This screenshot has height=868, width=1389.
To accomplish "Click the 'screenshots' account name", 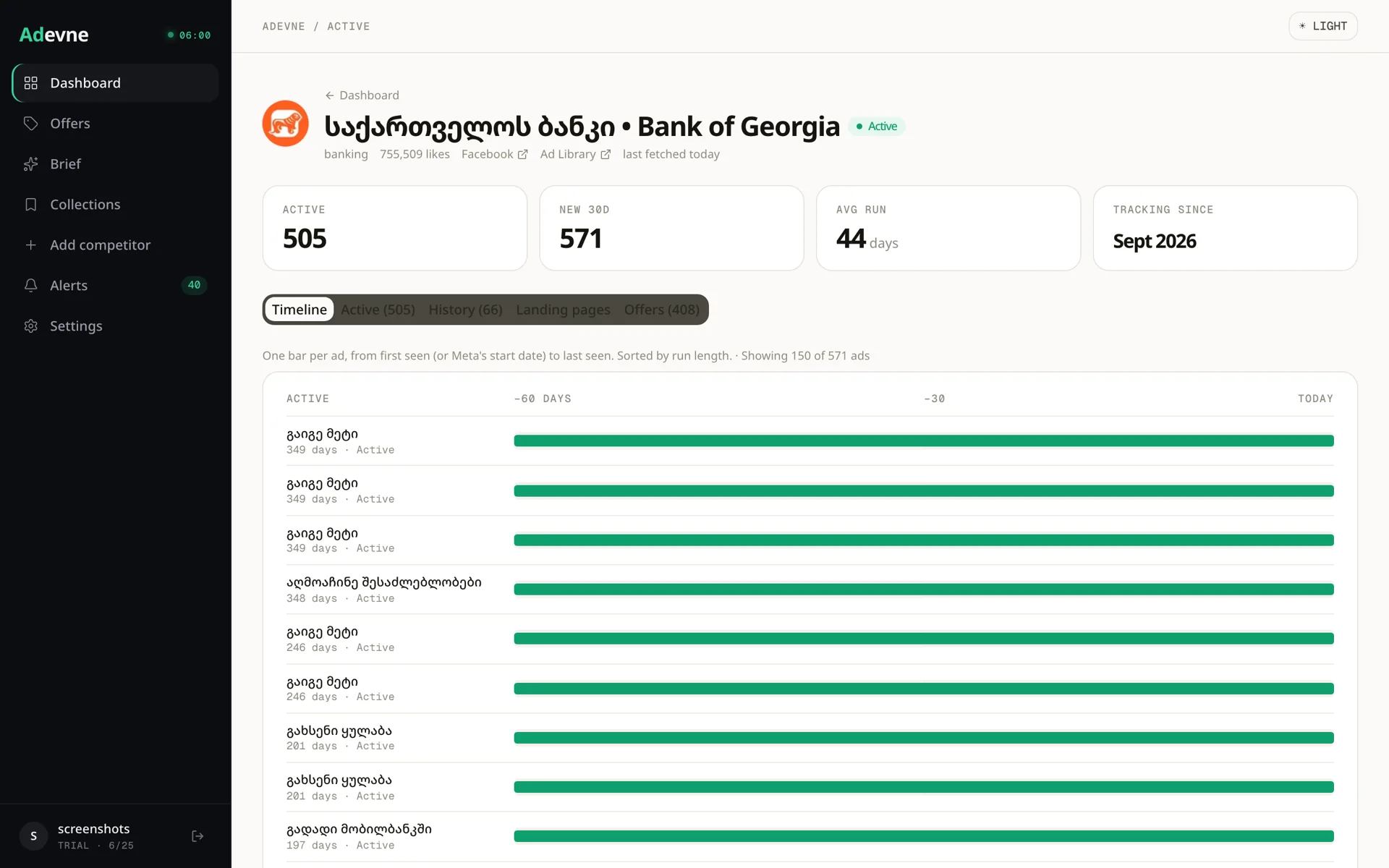I will (x=93, y=829).
